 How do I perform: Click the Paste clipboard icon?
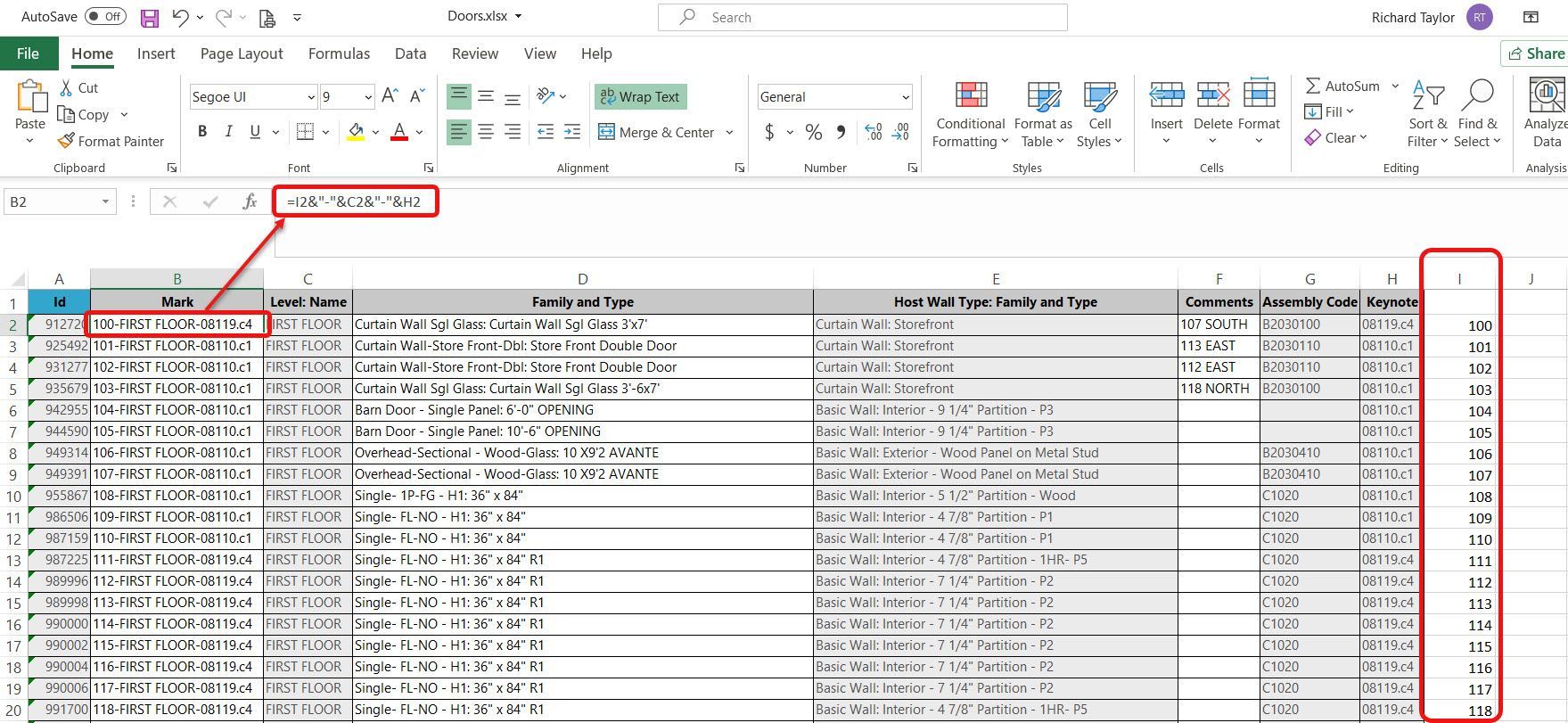(x=30, y=96)
